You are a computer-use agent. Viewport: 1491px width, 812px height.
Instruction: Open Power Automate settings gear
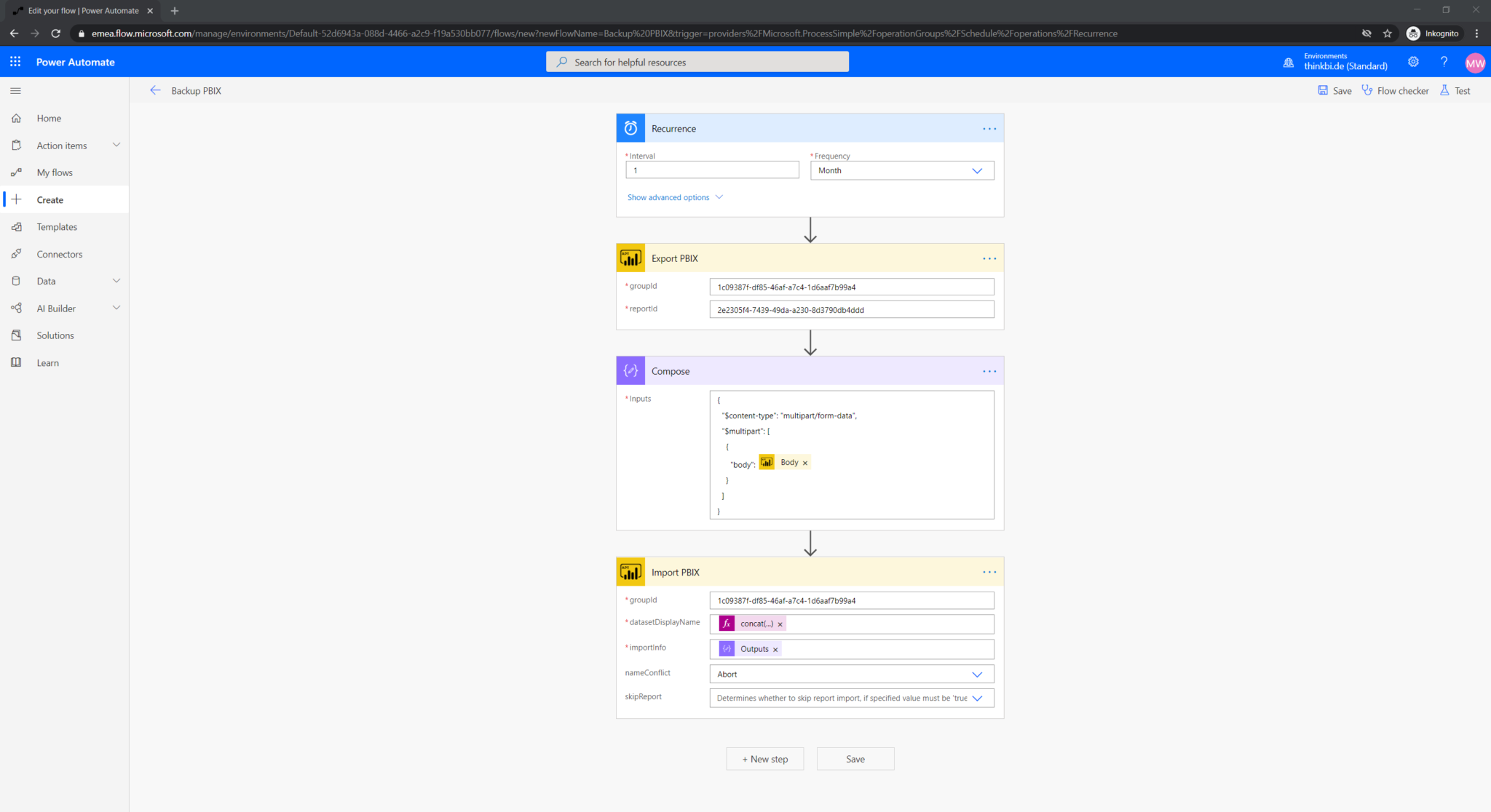pyautogui.click(x=1413, y=62)
